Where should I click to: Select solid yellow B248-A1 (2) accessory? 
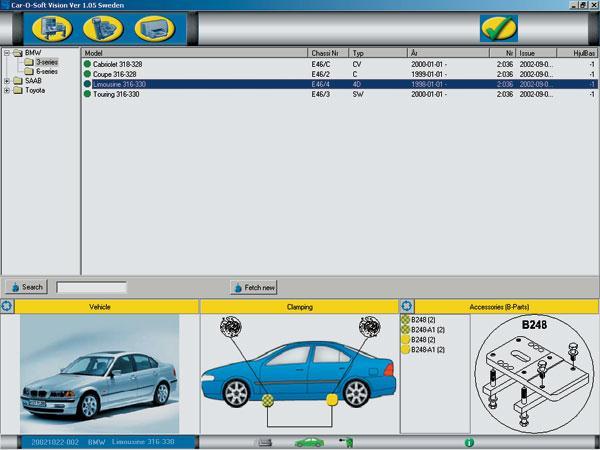point(423,349)
